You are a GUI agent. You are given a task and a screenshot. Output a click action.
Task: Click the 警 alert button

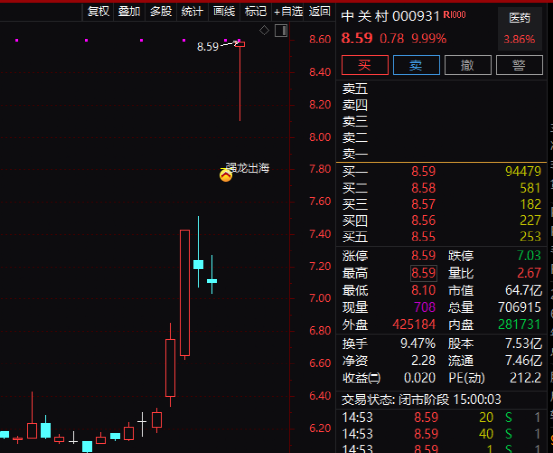(x=519, y=65)
